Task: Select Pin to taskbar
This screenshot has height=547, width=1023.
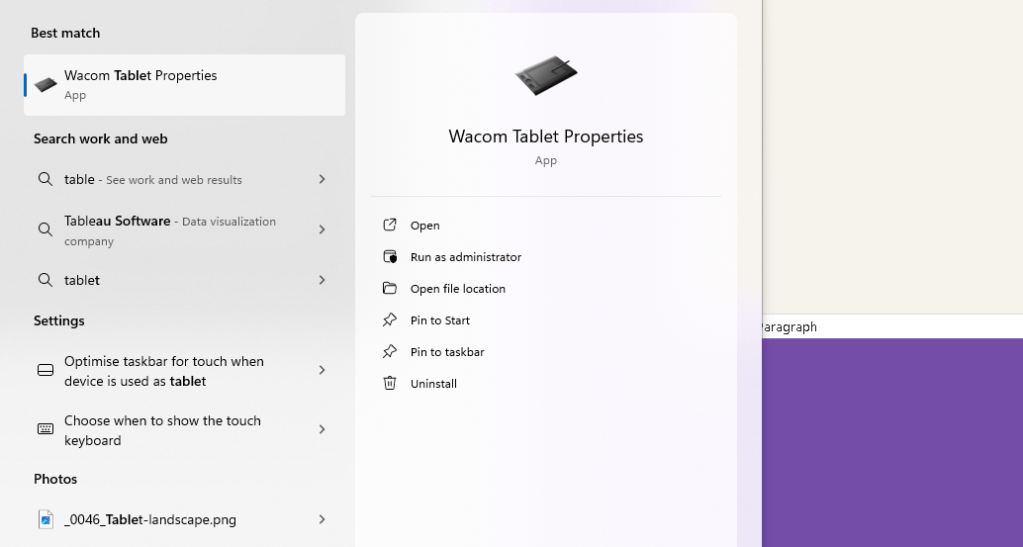Action: [447, 352]
